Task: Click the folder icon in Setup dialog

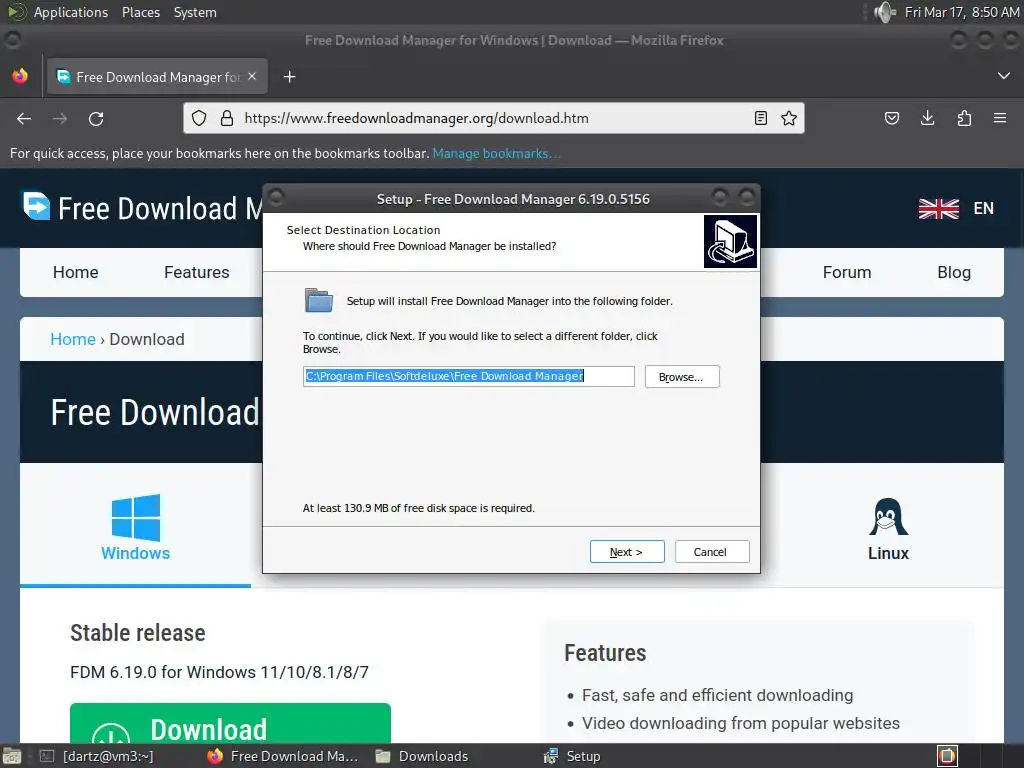Action: pos(319,300)
